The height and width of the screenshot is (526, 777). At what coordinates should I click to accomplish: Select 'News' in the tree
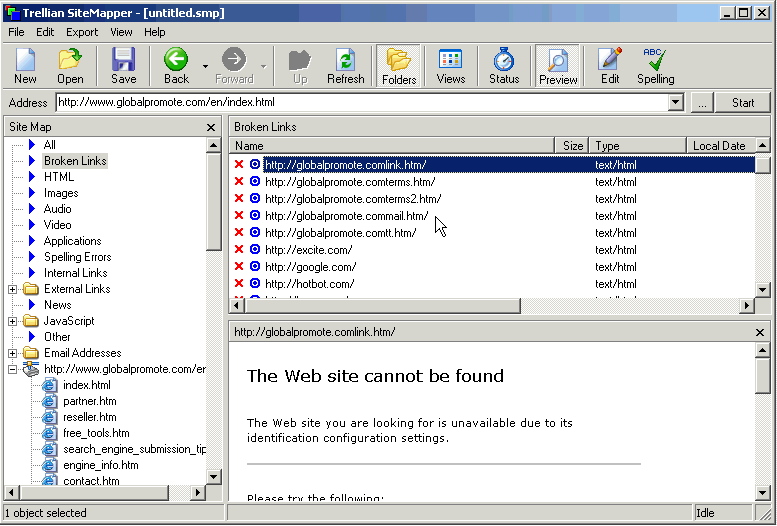[57, 305]
